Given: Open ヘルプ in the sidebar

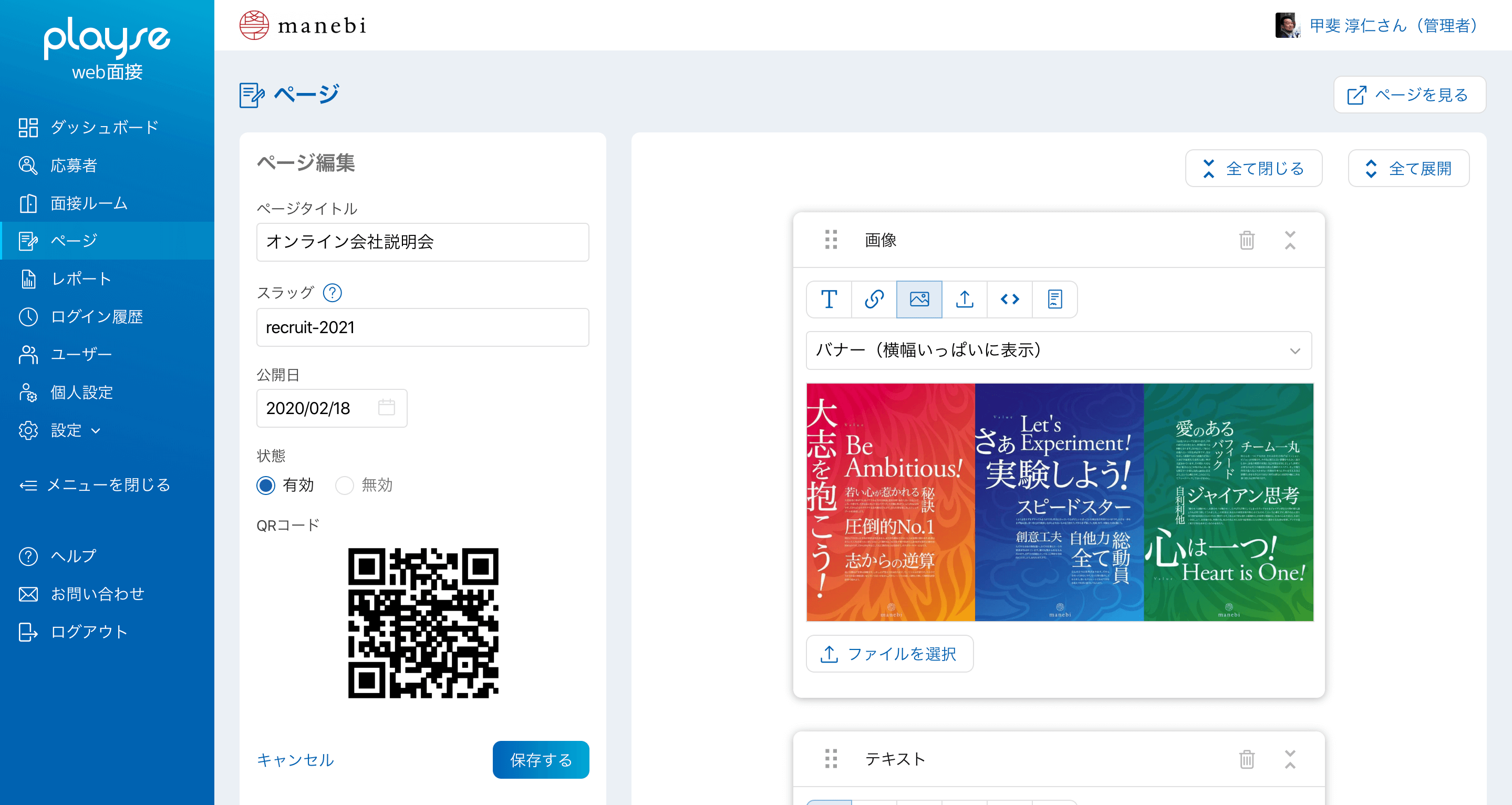Looking at the screenshot, I should [107, 556].
